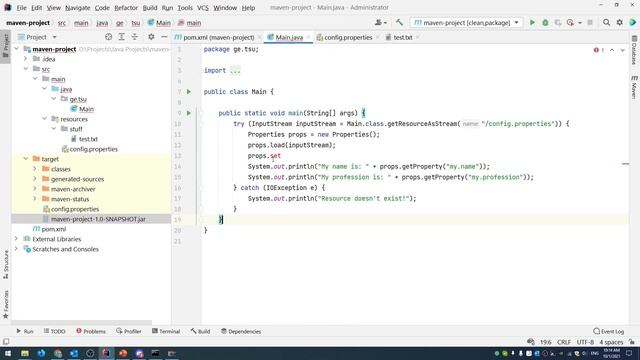Open Project panel options gear
Image resolution: width=640 pixels, height=360 pixels.
(x=151, y=37)
